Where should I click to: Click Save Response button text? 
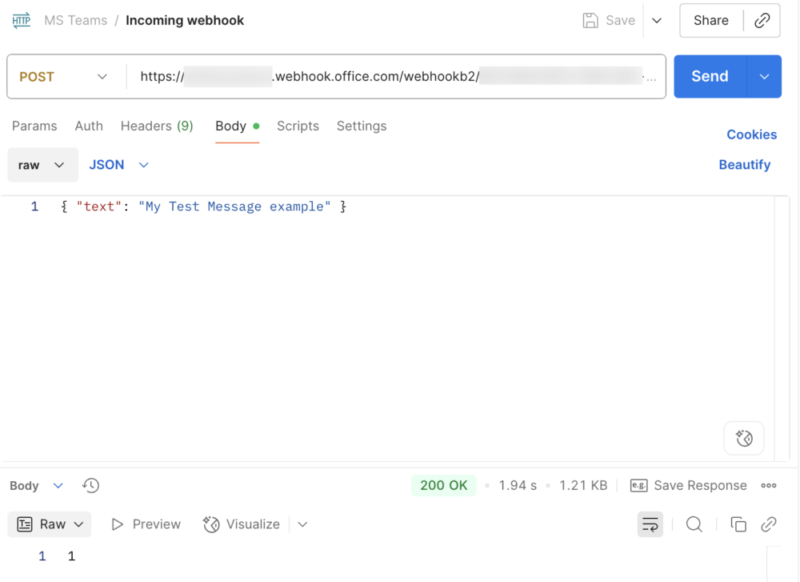point(700,485)
